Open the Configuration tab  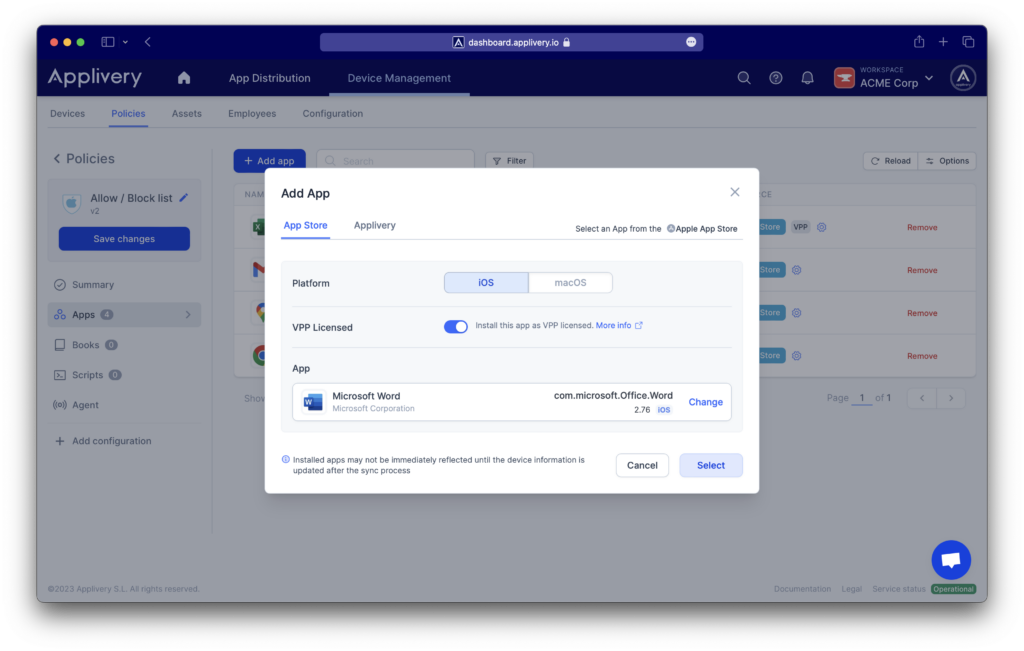[332, 114]
